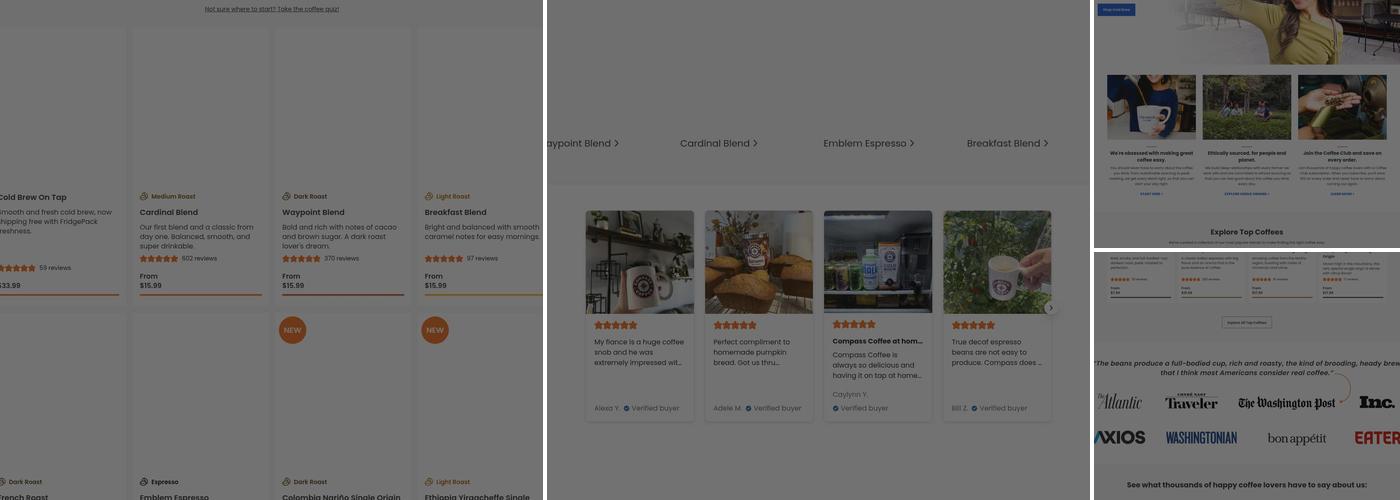Click the 'Explore All Top Coffees' button
1400x500 pixels.
coord(1247,322)
